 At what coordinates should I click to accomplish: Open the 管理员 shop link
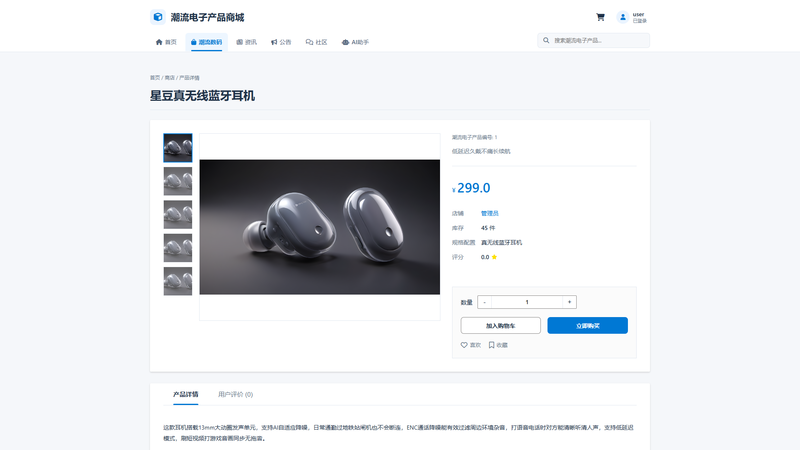pos(489,213)
